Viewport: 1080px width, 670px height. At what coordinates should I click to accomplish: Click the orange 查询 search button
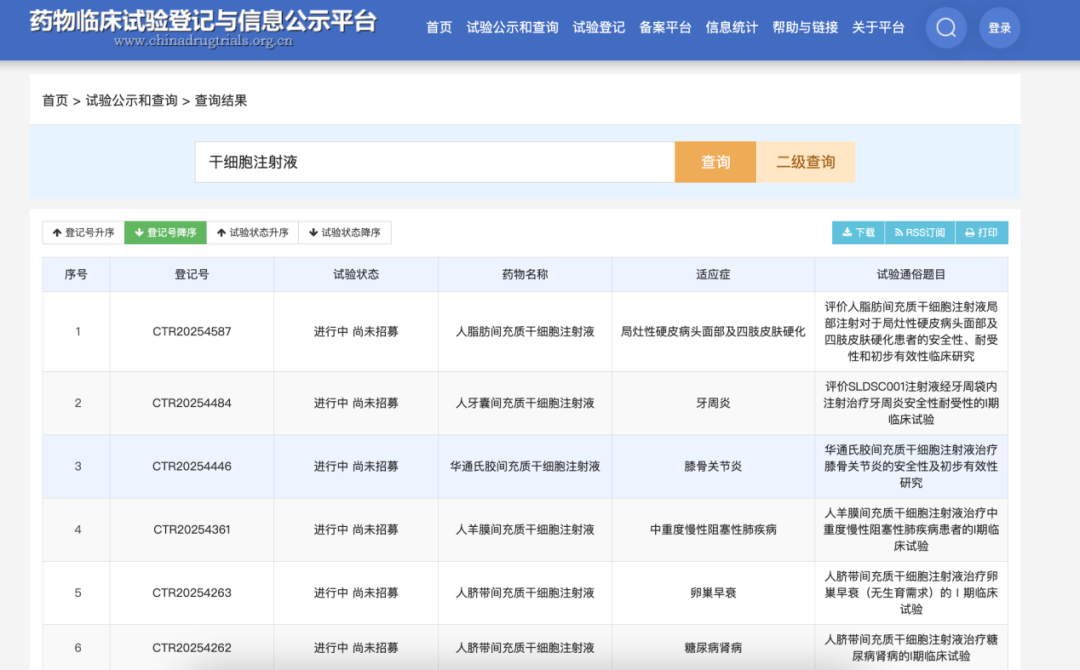(x=715, y=162)
